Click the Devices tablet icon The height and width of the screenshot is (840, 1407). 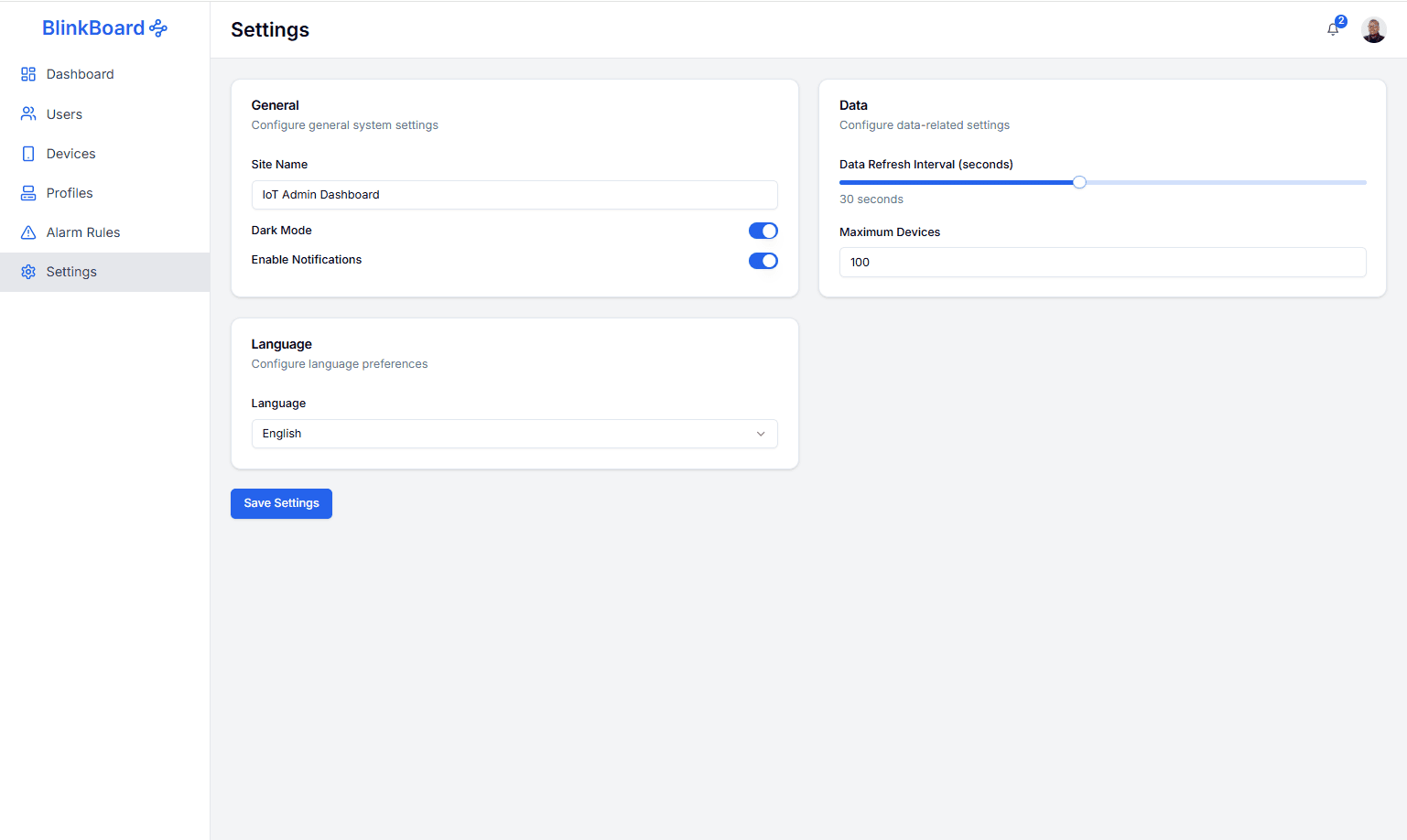point(28,154)
